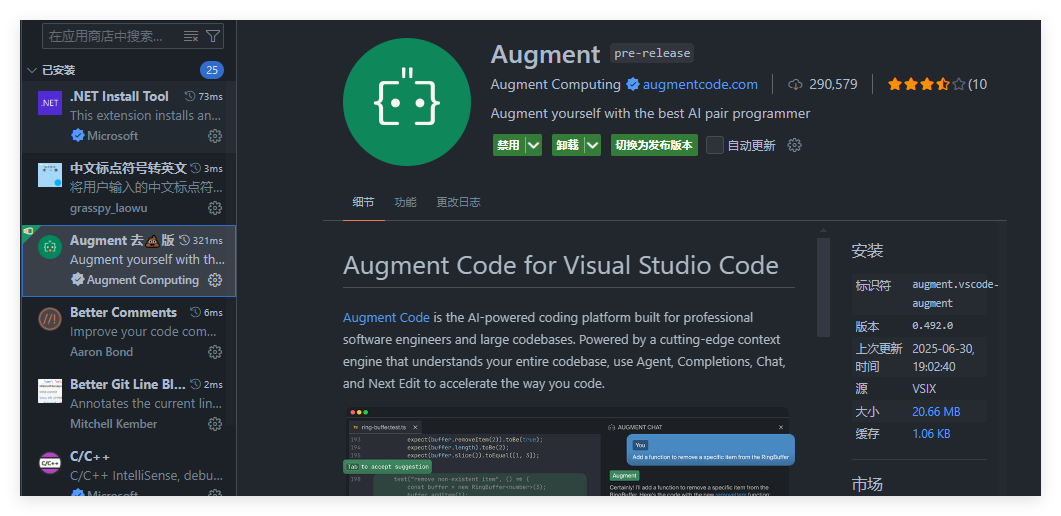Click the Augment extension title heading
This screenshot has width=1061, height=516.
click(545, 54)
